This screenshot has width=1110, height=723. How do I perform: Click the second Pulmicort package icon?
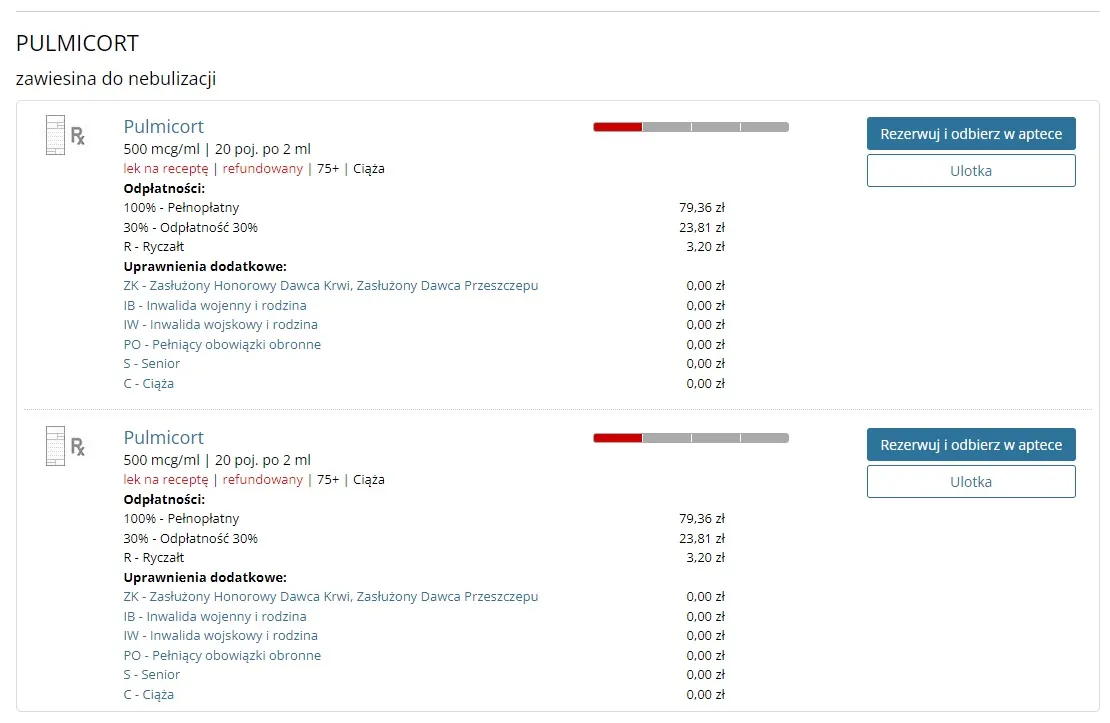[54, 446]
